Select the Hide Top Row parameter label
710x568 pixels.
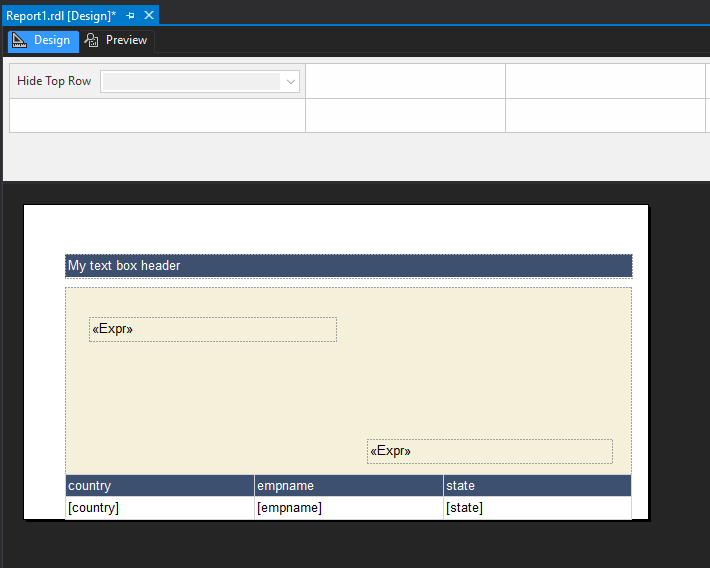click(x=54, y=81)
